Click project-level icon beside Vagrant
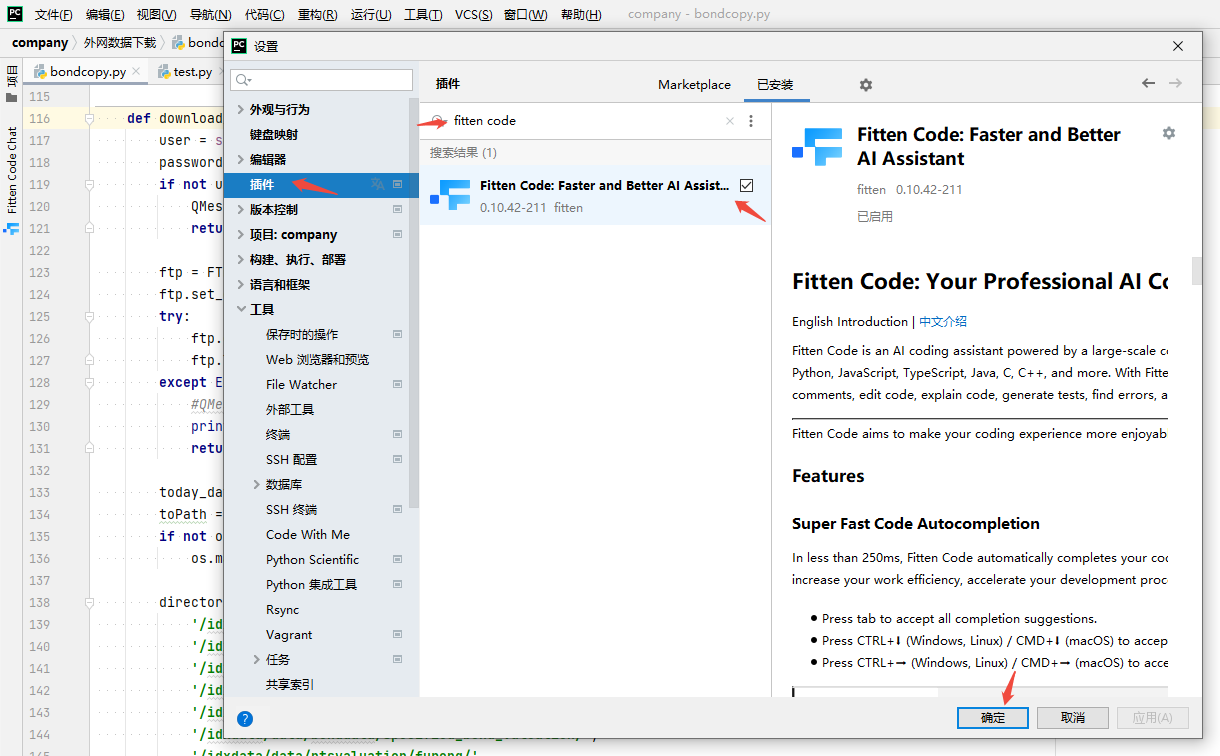This screenshot has height=756, width=1220. coord(397,634)
